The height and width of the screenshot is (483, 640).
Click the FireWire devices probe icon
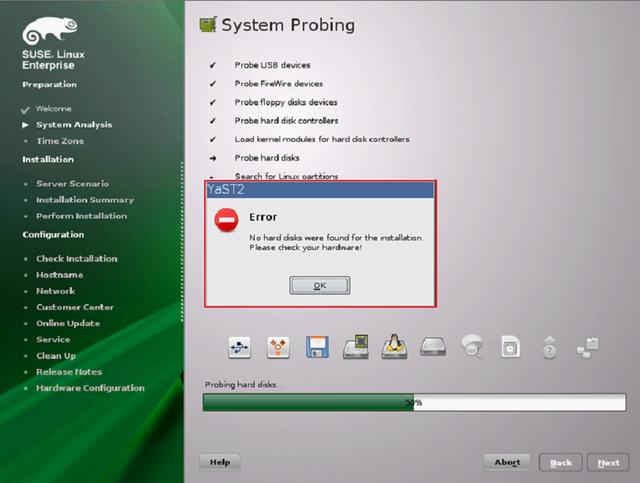278,347
